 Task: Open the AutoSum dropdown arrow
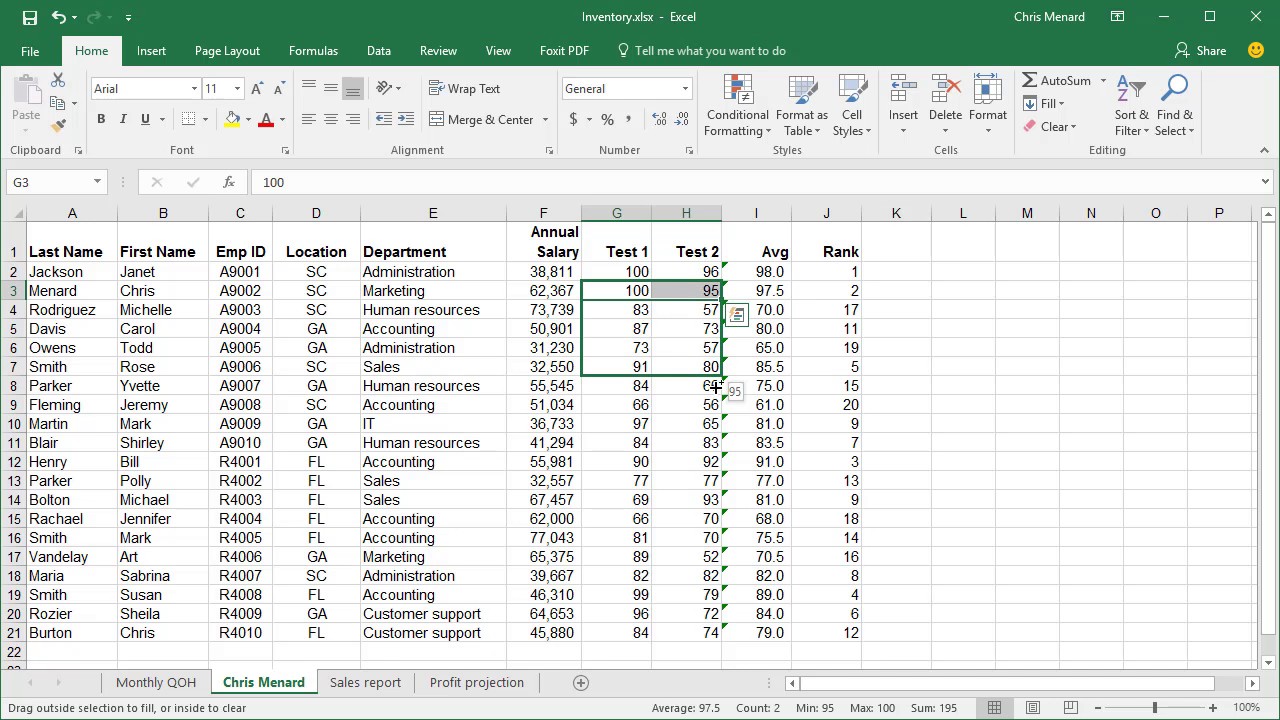pos(1103,81)
